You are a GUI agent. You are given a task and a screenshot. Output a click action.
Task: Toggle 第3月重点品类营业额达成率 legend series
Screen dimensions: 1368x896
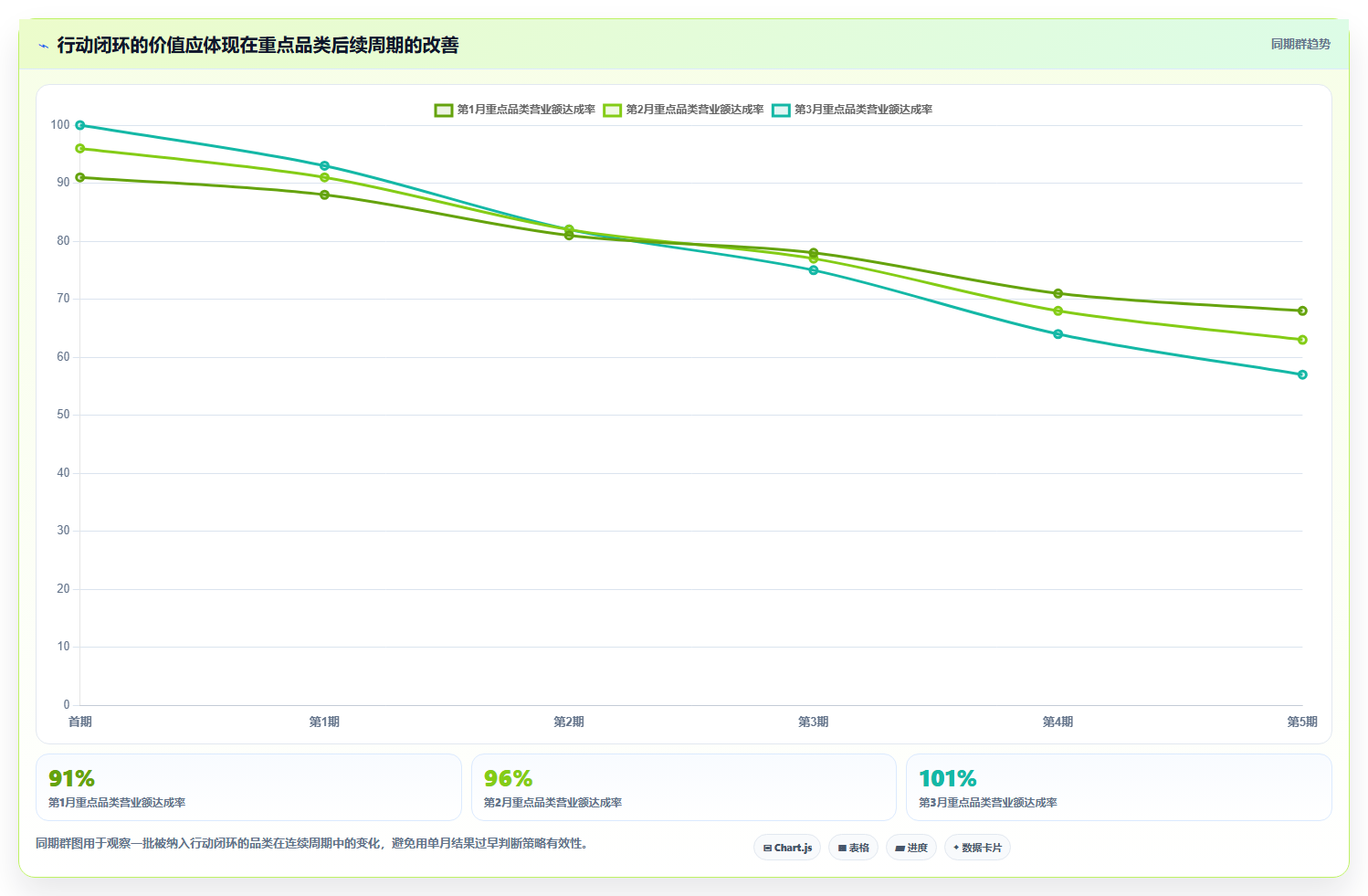853,110
